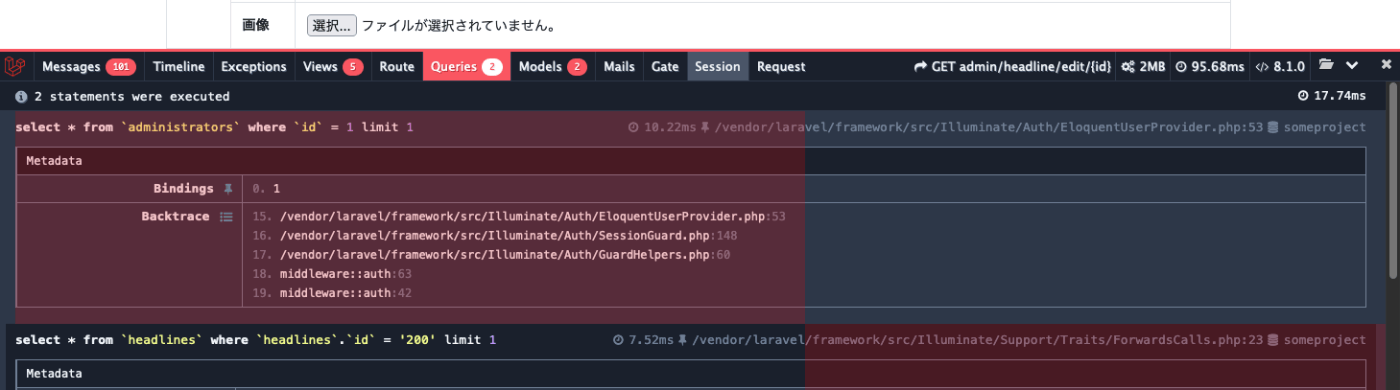
Task: Click the ForwardsCalls.php:23 source file path
Action: coord(977,340)
